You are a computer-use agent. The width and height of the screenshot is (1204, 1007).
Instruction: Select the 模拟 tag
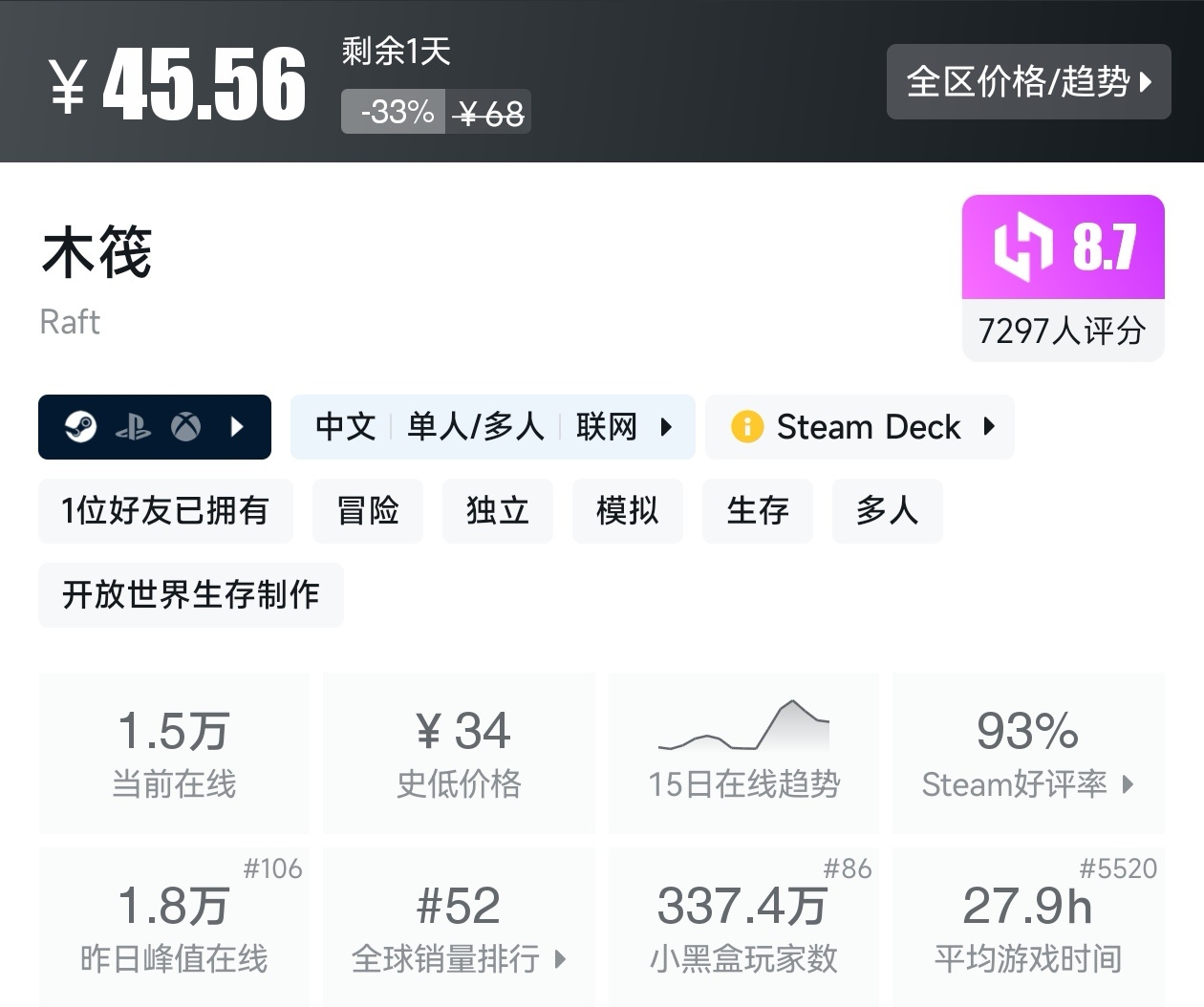628,510
